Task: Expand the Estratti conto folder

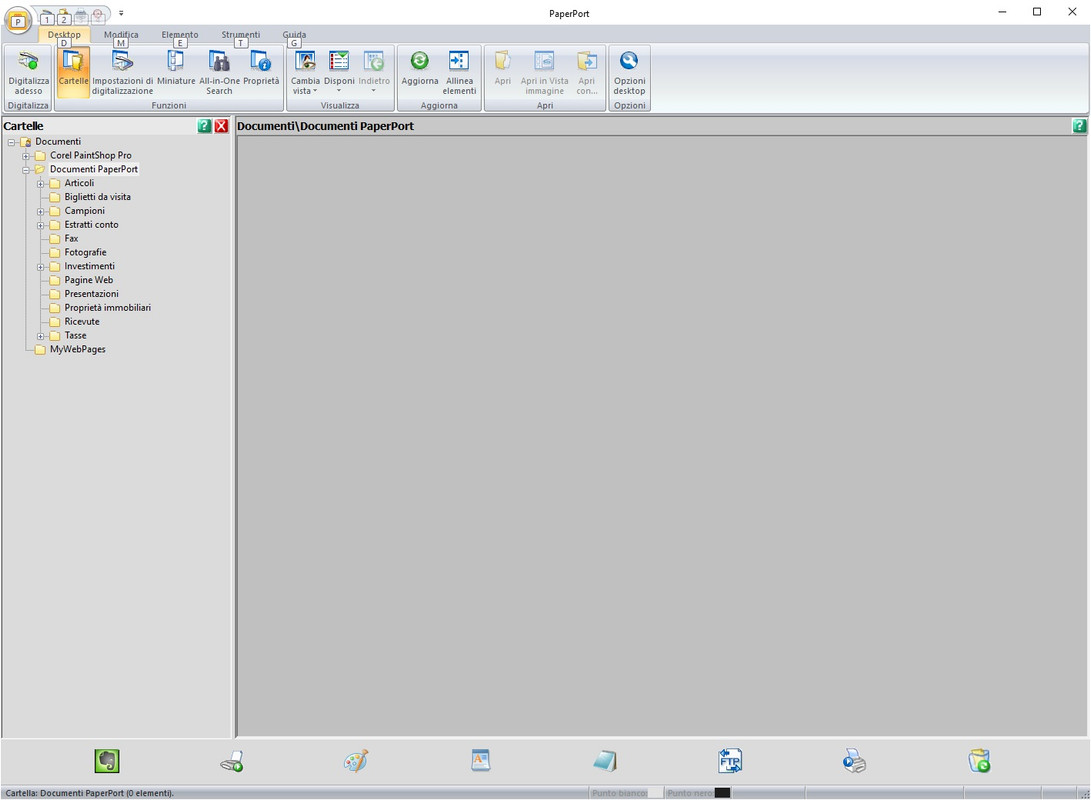Action: (40, 225)
